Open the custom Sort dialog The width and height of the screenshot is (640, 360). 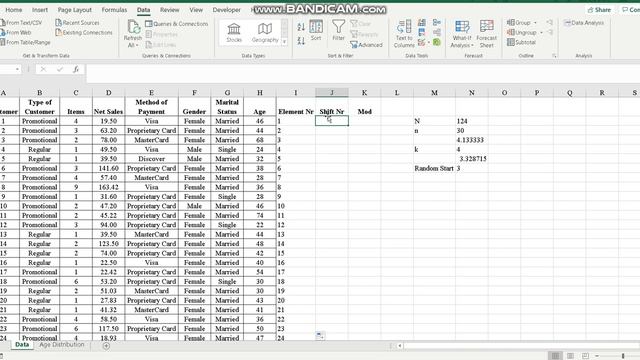[316, 30]
